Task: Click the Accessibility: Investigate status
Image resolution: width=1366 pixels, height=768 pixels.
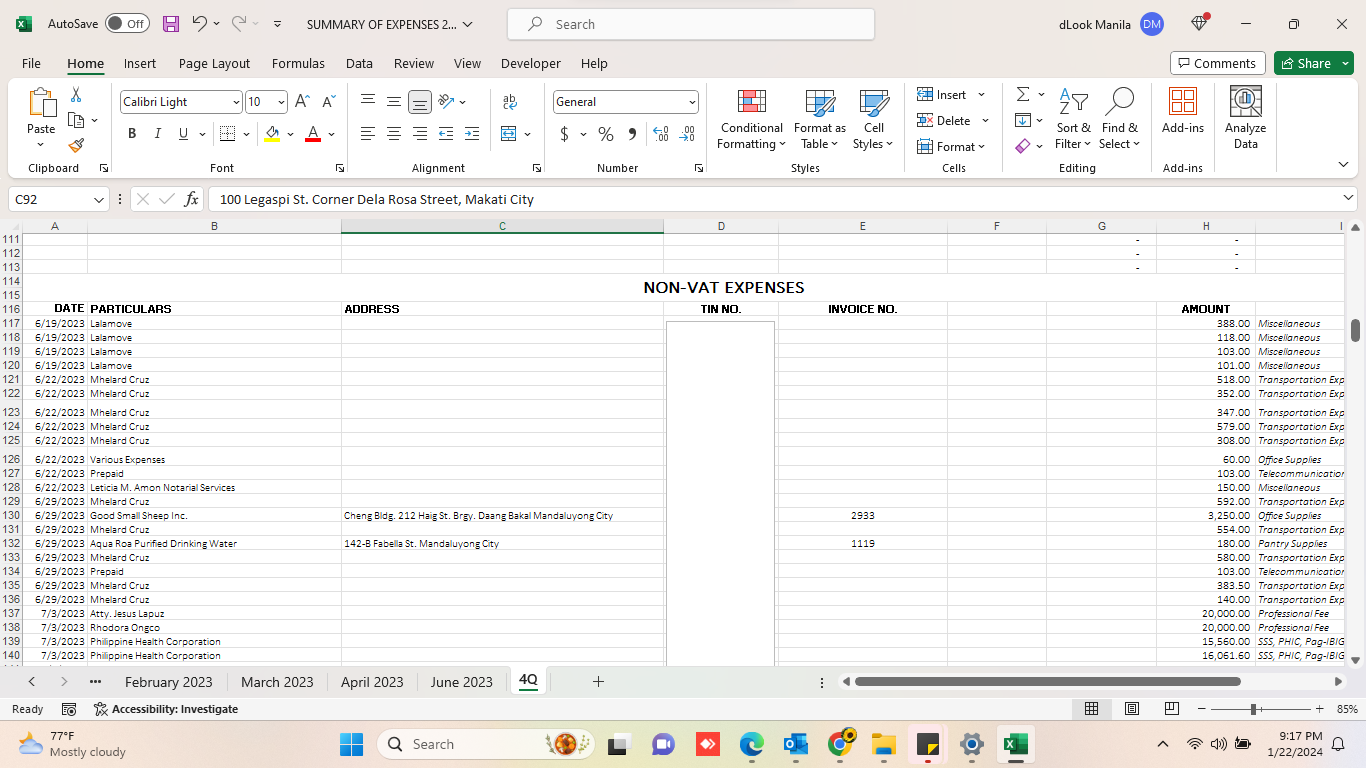Action: pyautogui.click(x=166, y=709)
